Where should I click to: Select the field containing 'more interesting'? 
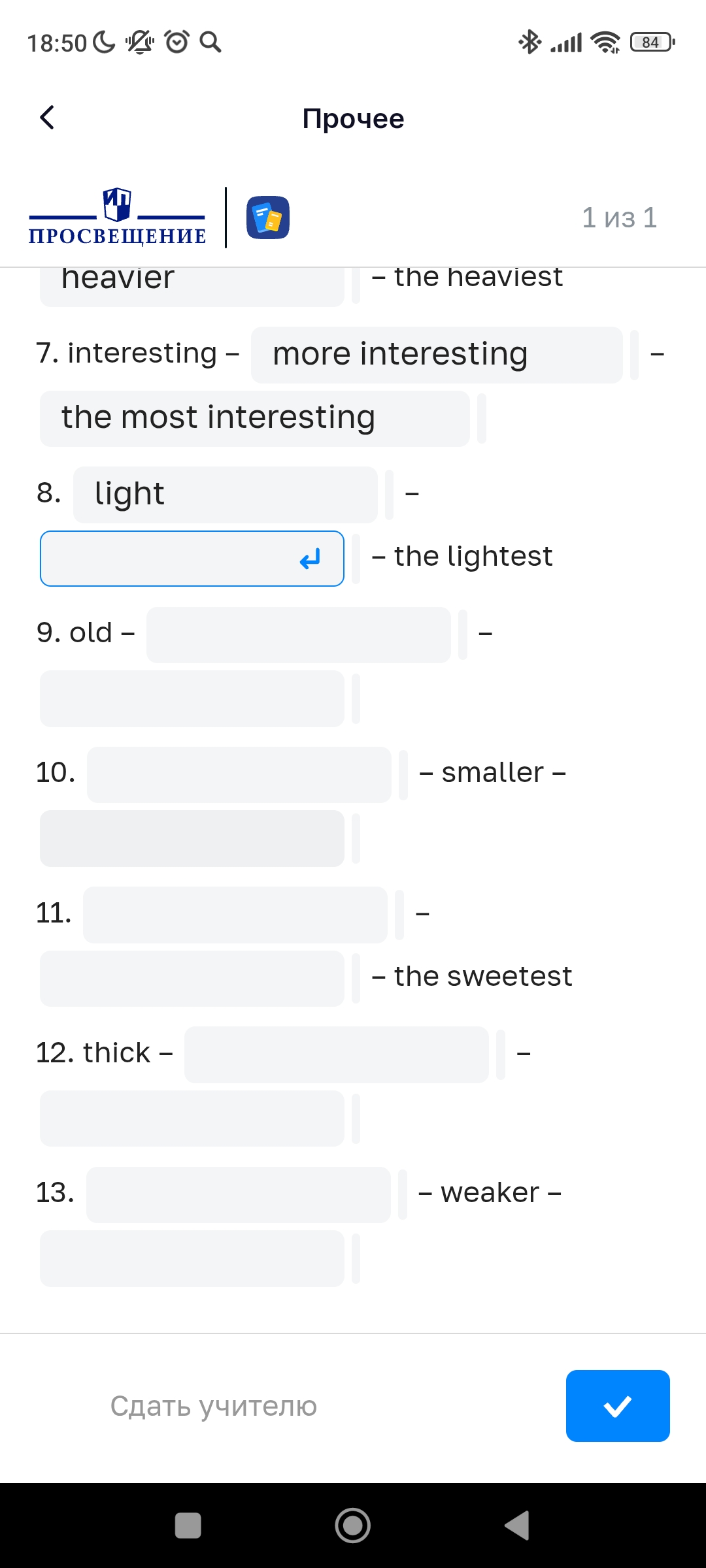[x=437, y=355]
